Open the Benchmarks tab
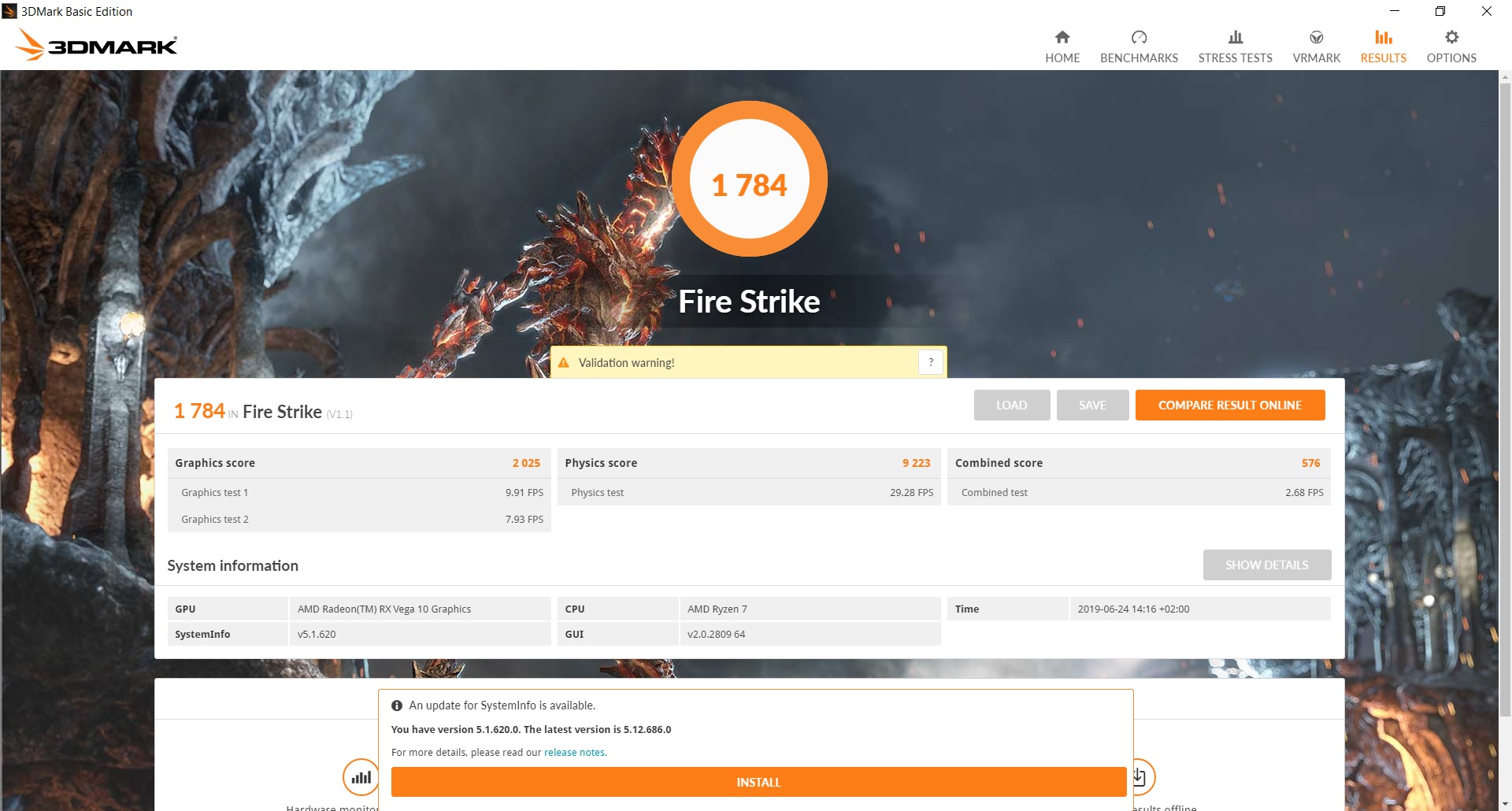 (x=1139, y=47)
